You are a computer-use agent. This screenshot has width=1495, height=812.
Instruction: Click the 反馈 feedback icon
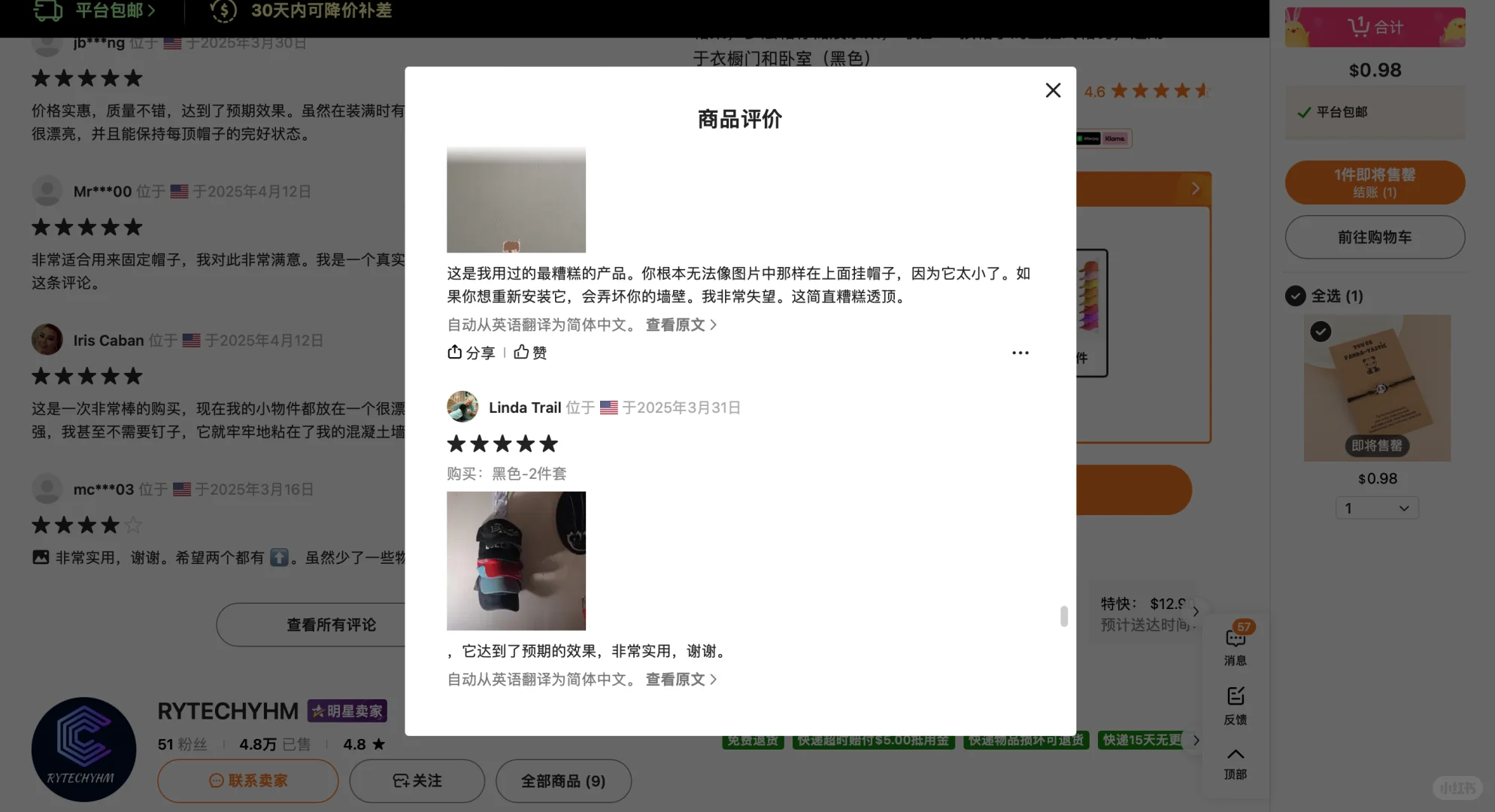[1236, 695]
